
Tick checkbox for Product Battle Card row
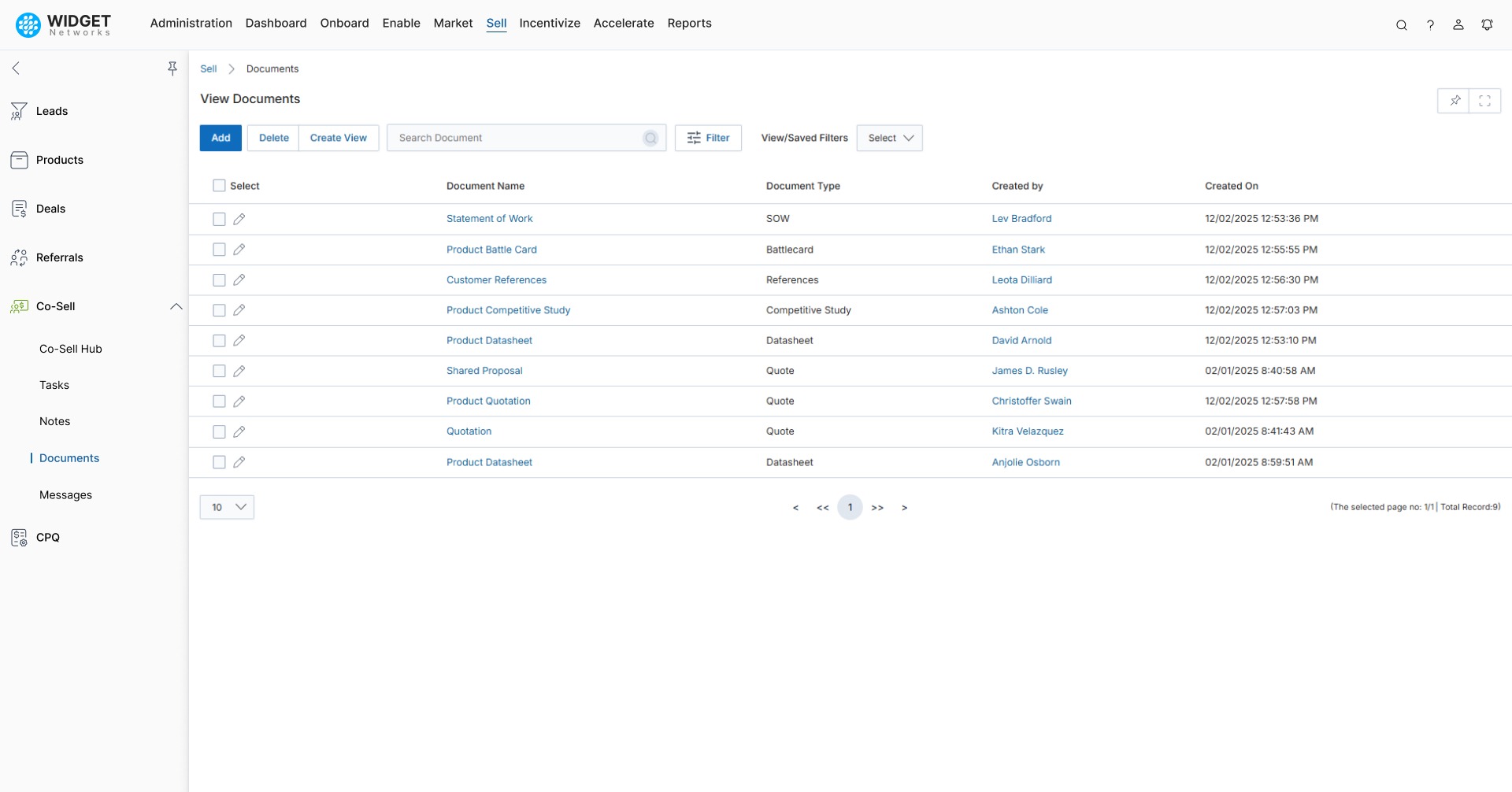click(219, 250)
